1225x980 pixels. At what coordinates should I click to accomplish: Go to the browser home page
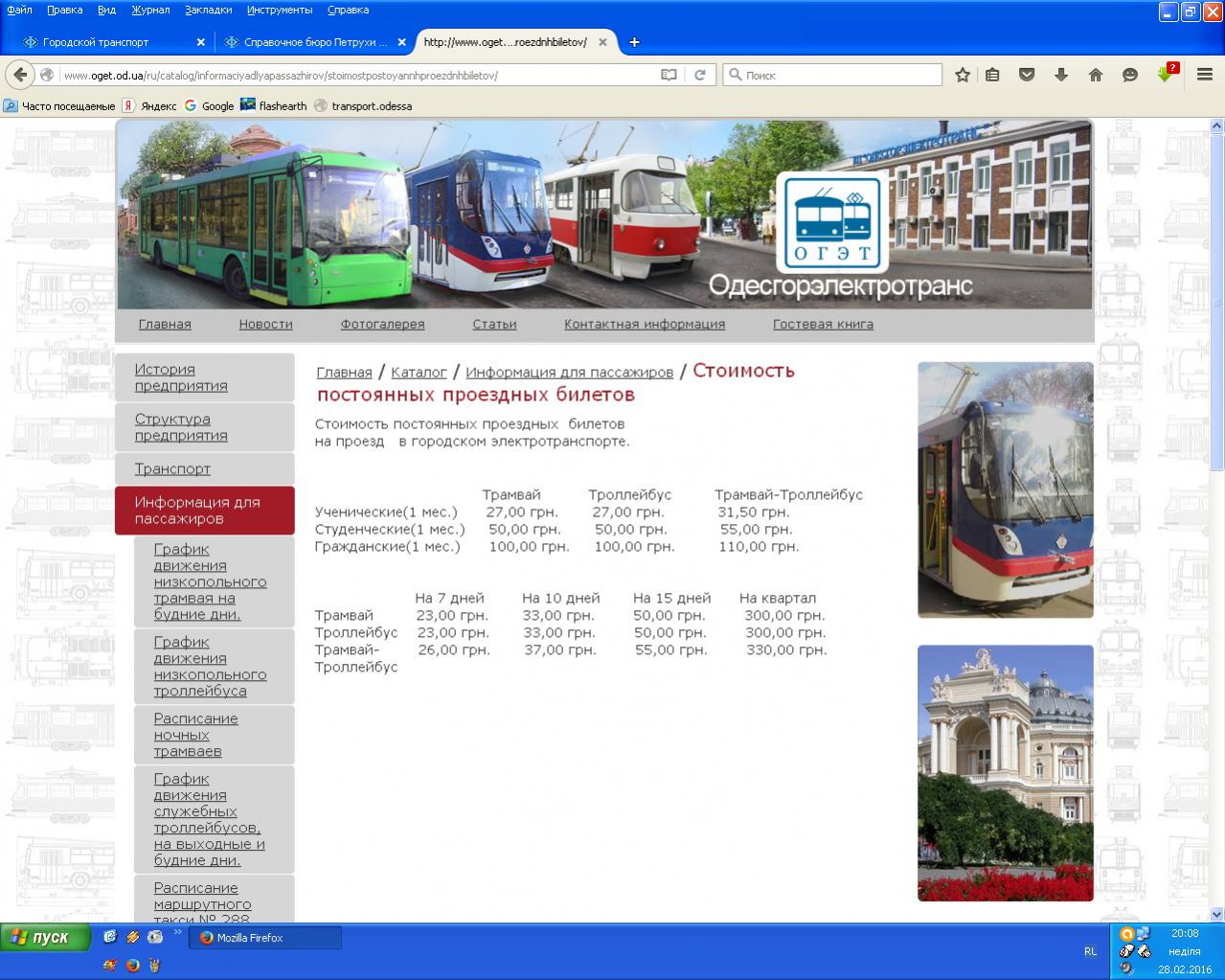1096,75
